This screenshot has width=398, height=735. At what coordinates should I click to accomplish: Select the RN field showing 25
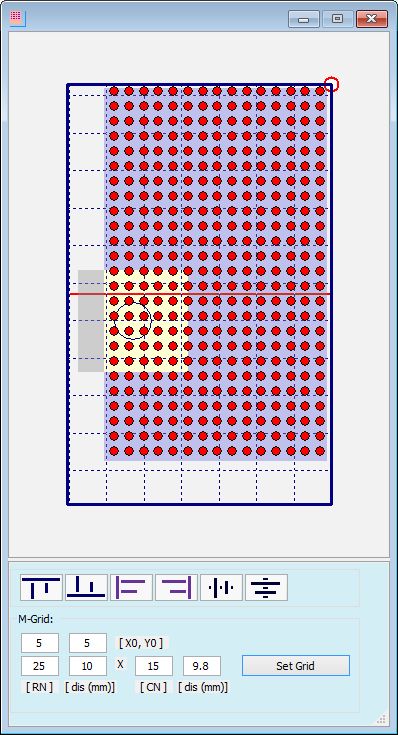[x=40, y=666]
